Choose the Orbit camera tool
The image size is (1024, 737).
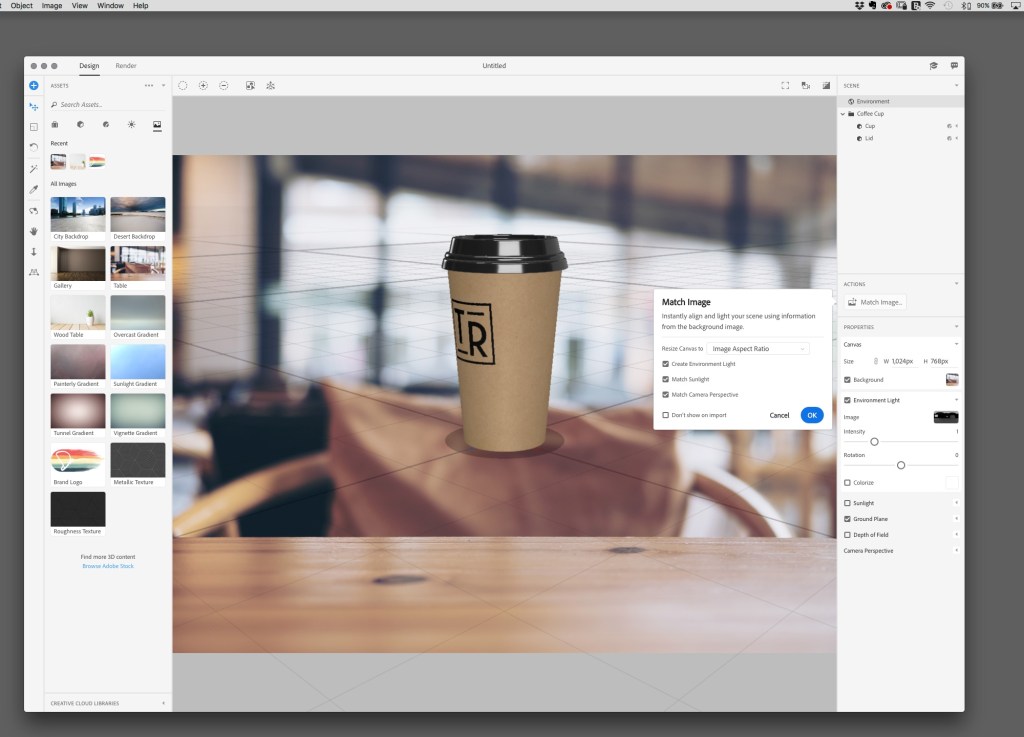pyautogui.click(x=34, y=210)
